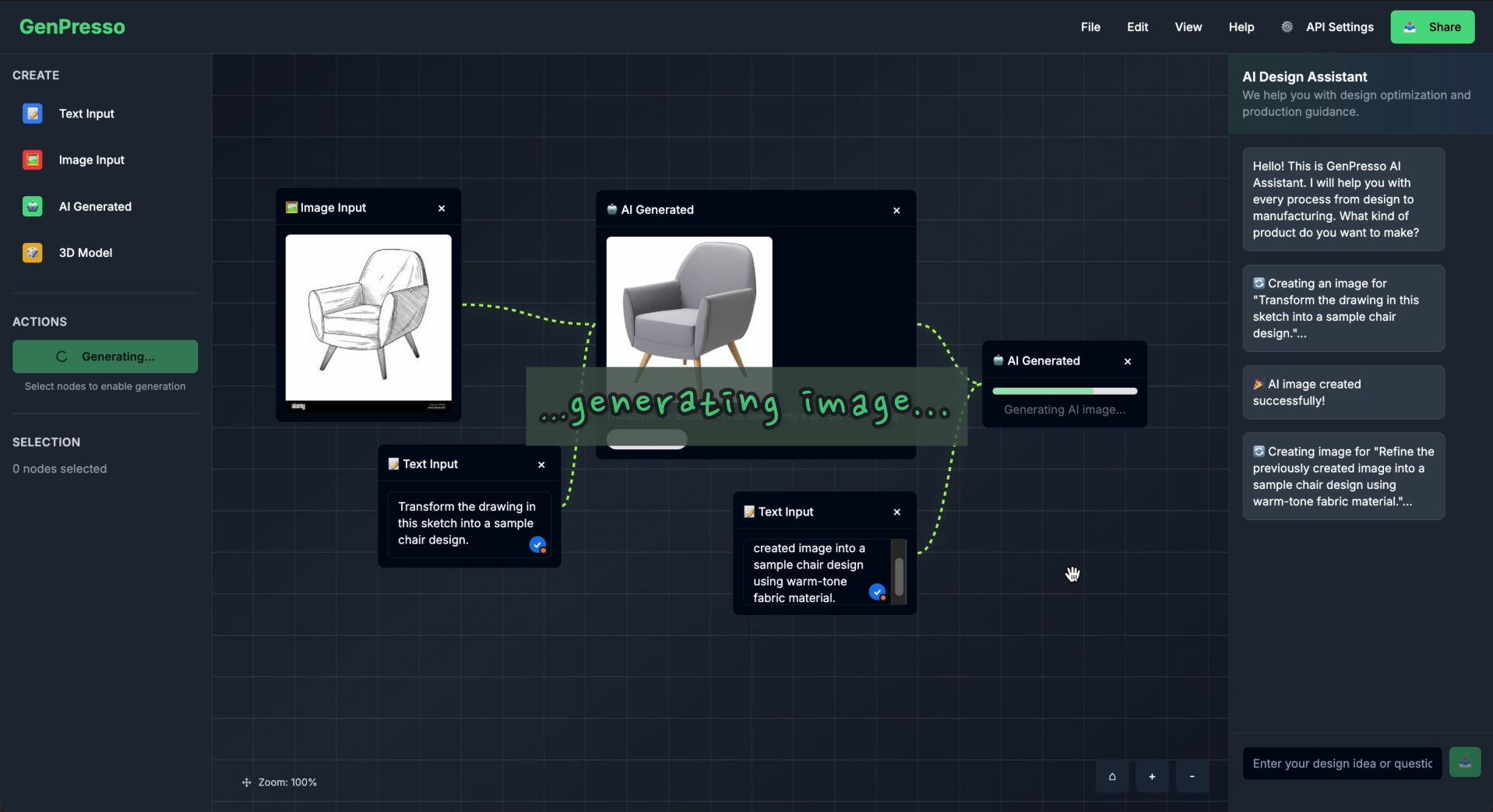Open the View menu
This screenshot has height=812, width=1493.
coord(1188,27)
